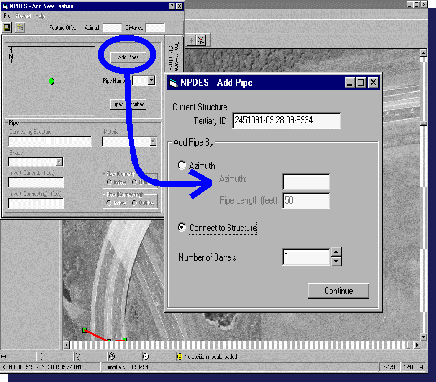The image size is (436, 382).
Task: Click the second yellow toolbar icon
Action: point(20,27)
